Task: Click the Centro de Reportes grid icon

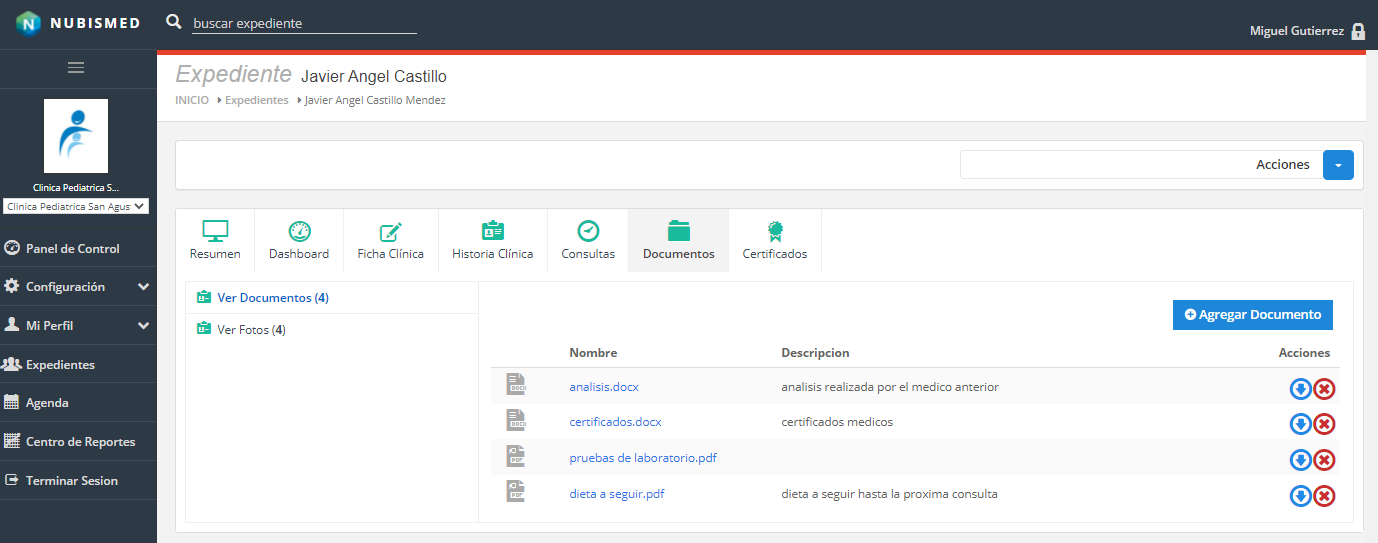Action: click(12, 441)
